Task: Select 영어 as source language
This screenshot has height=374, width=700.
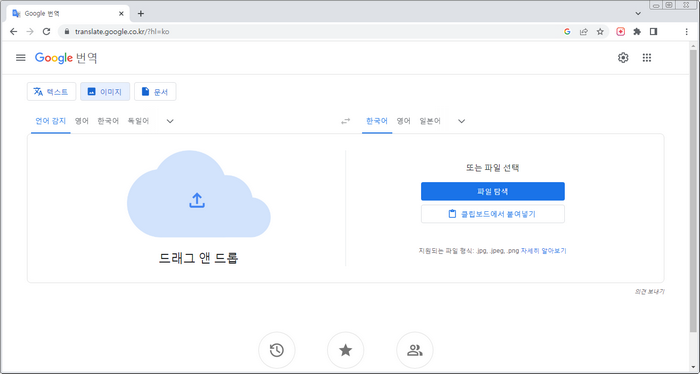Action: pos(82,121)
